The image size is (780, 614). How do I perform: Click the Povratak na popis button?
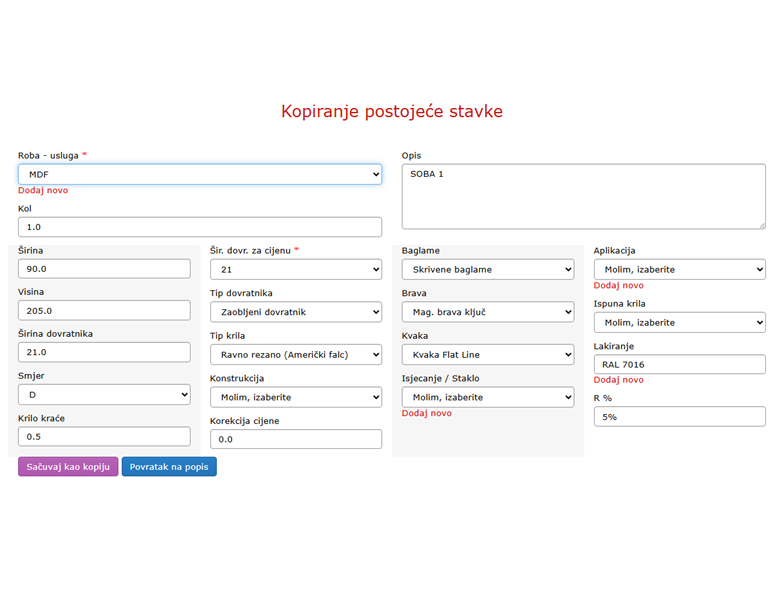pyautogui.click(x=169, y=467)
